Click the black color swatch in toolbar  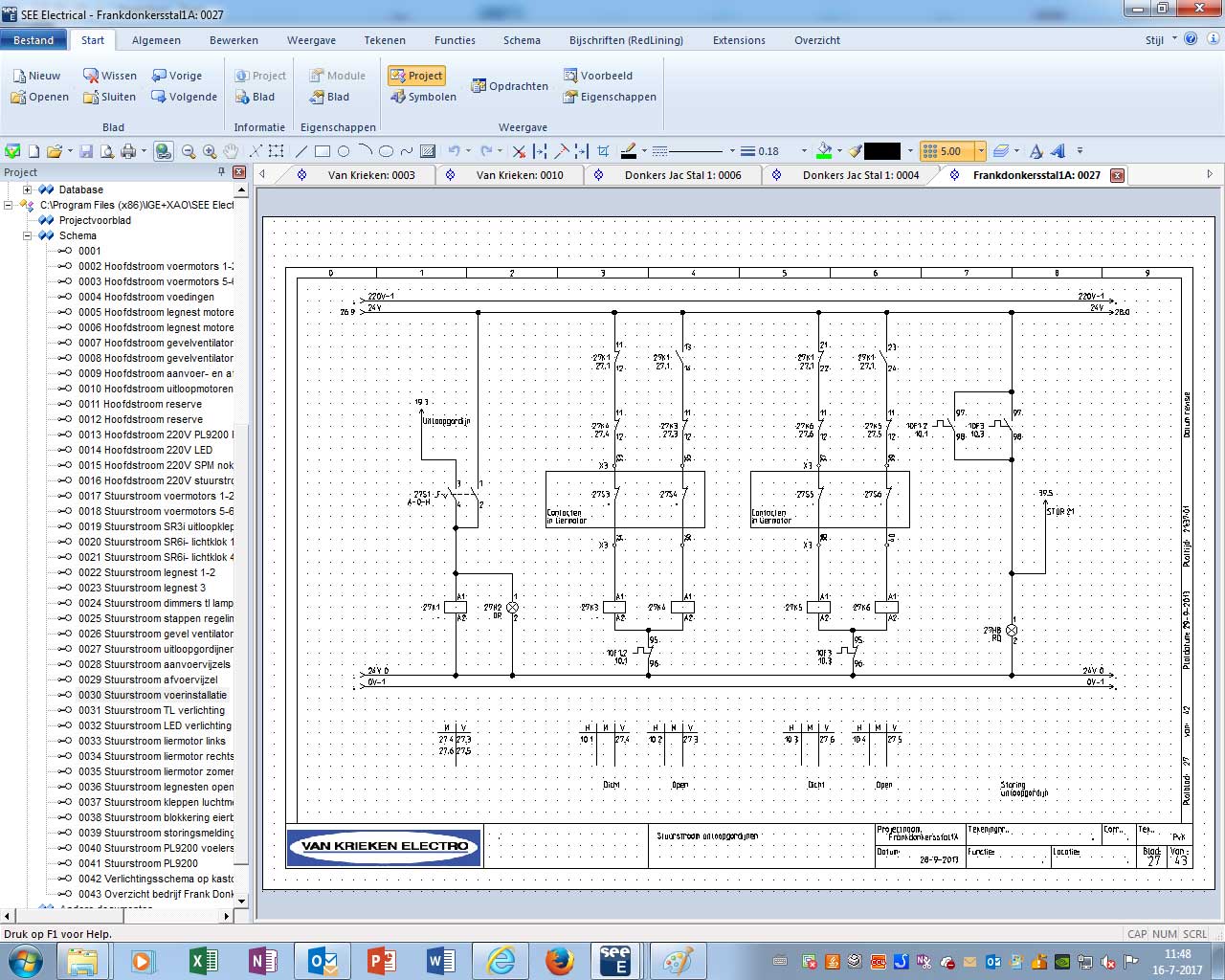[x=882, y=151]
